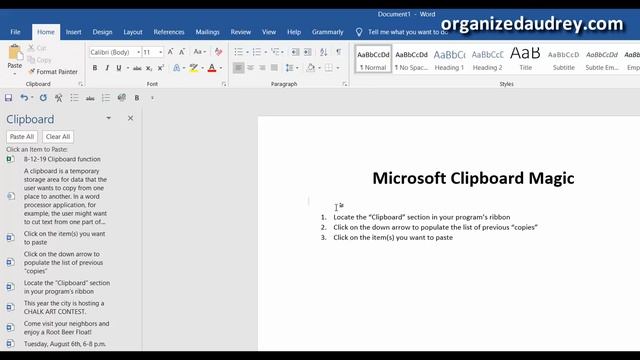Toggle Underline formatting

click(119, 68)
